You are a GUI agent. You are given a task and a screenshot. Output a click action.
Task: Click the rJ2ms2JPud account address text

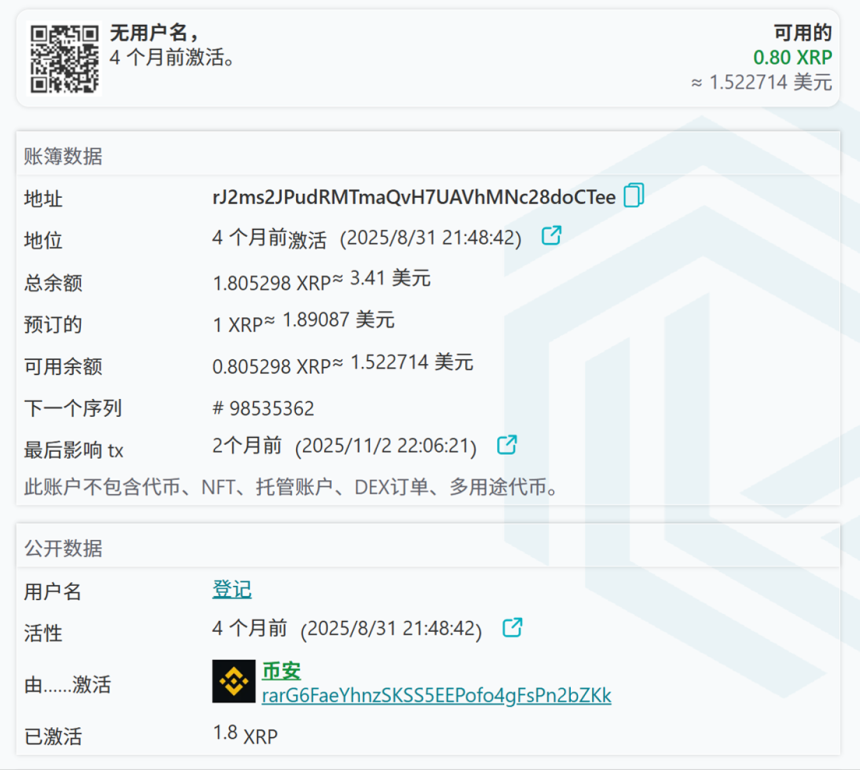pos(414,197)
